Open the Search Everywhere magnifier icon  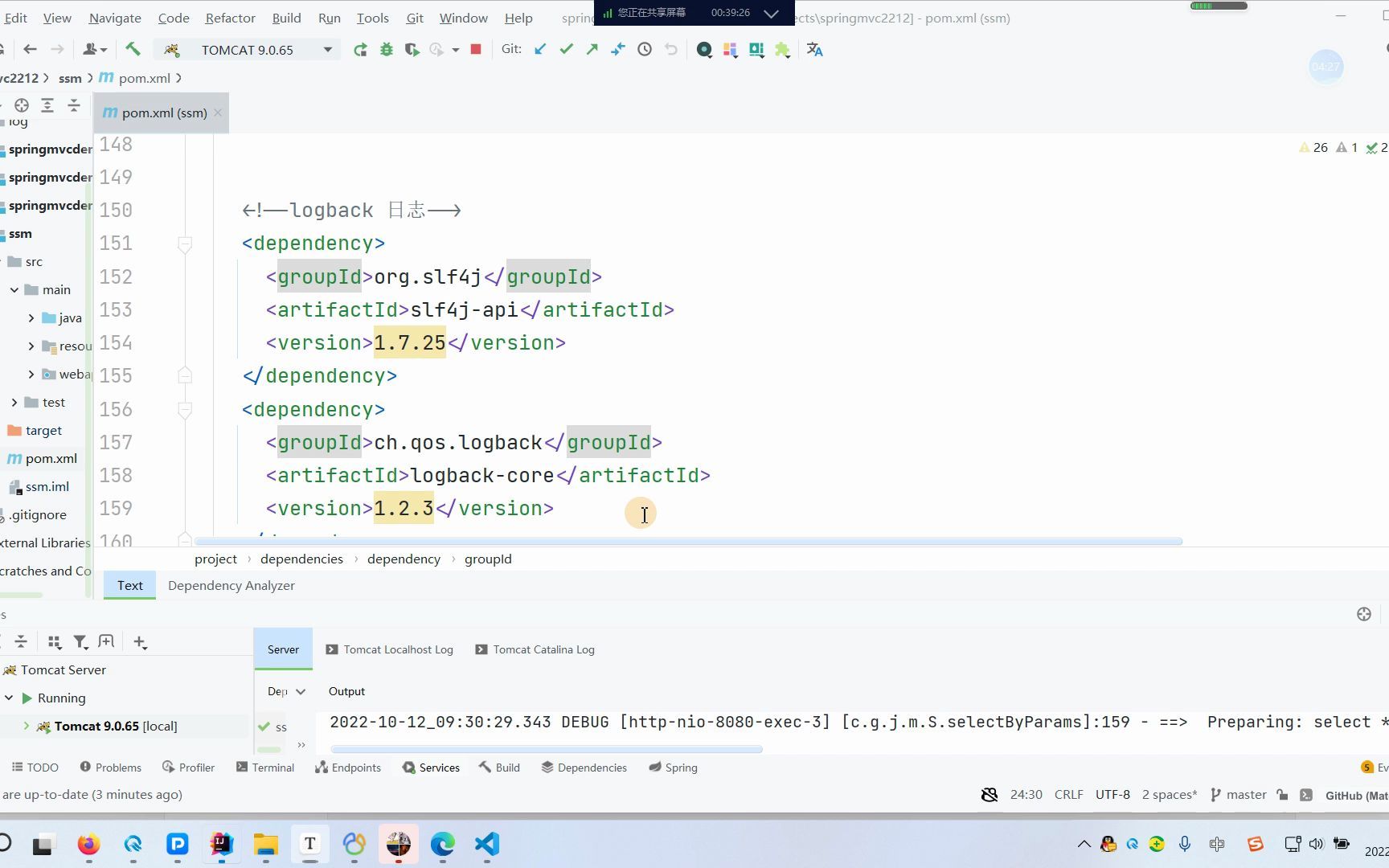click(704, 49)
